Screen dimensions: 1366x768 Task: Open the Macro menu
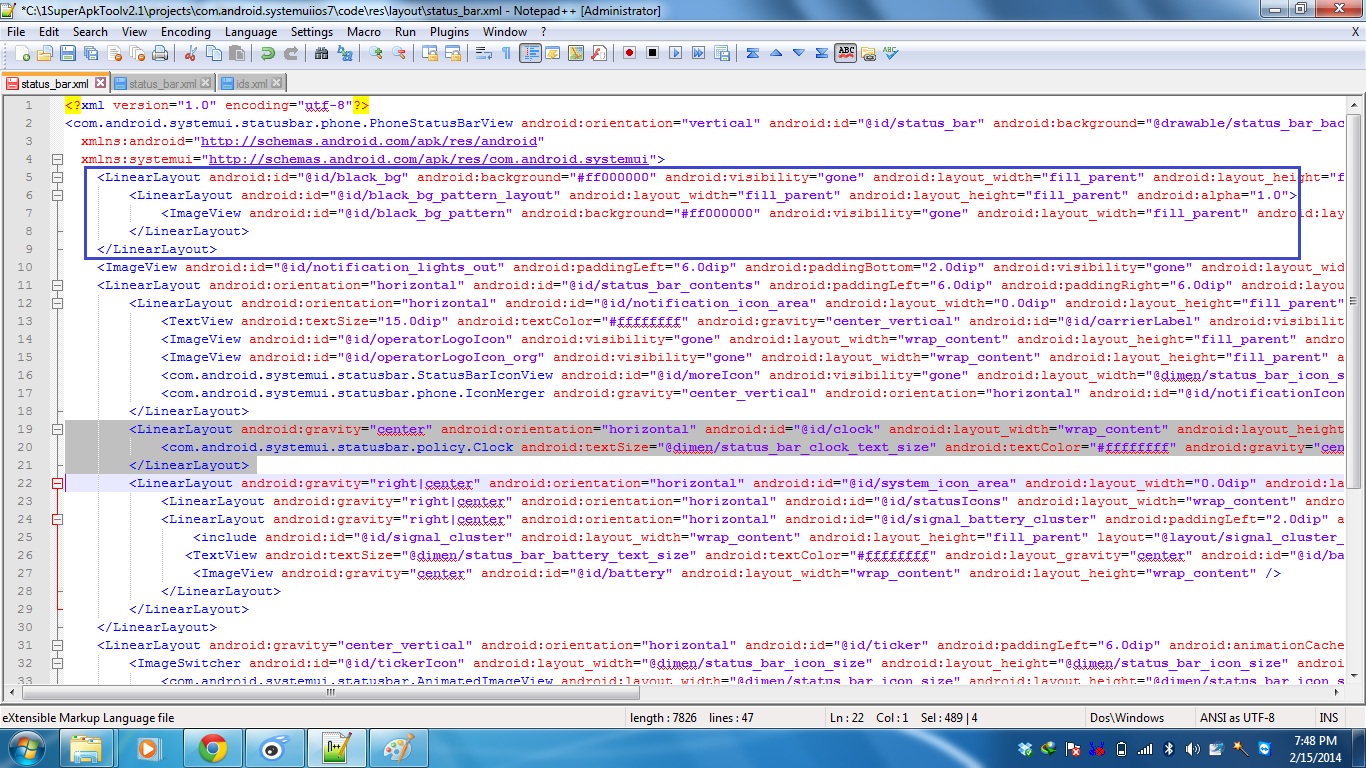[364, 31]
